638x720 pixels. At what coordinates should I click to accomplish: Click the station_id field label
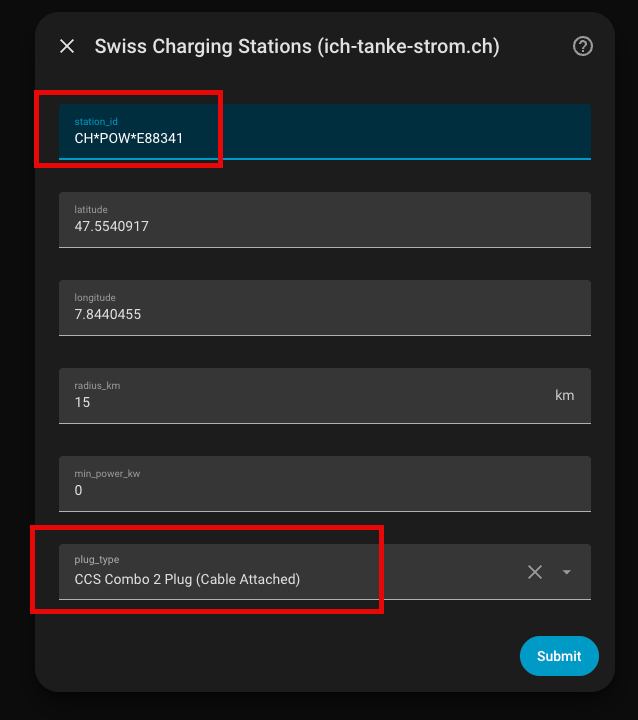[96, 122]
